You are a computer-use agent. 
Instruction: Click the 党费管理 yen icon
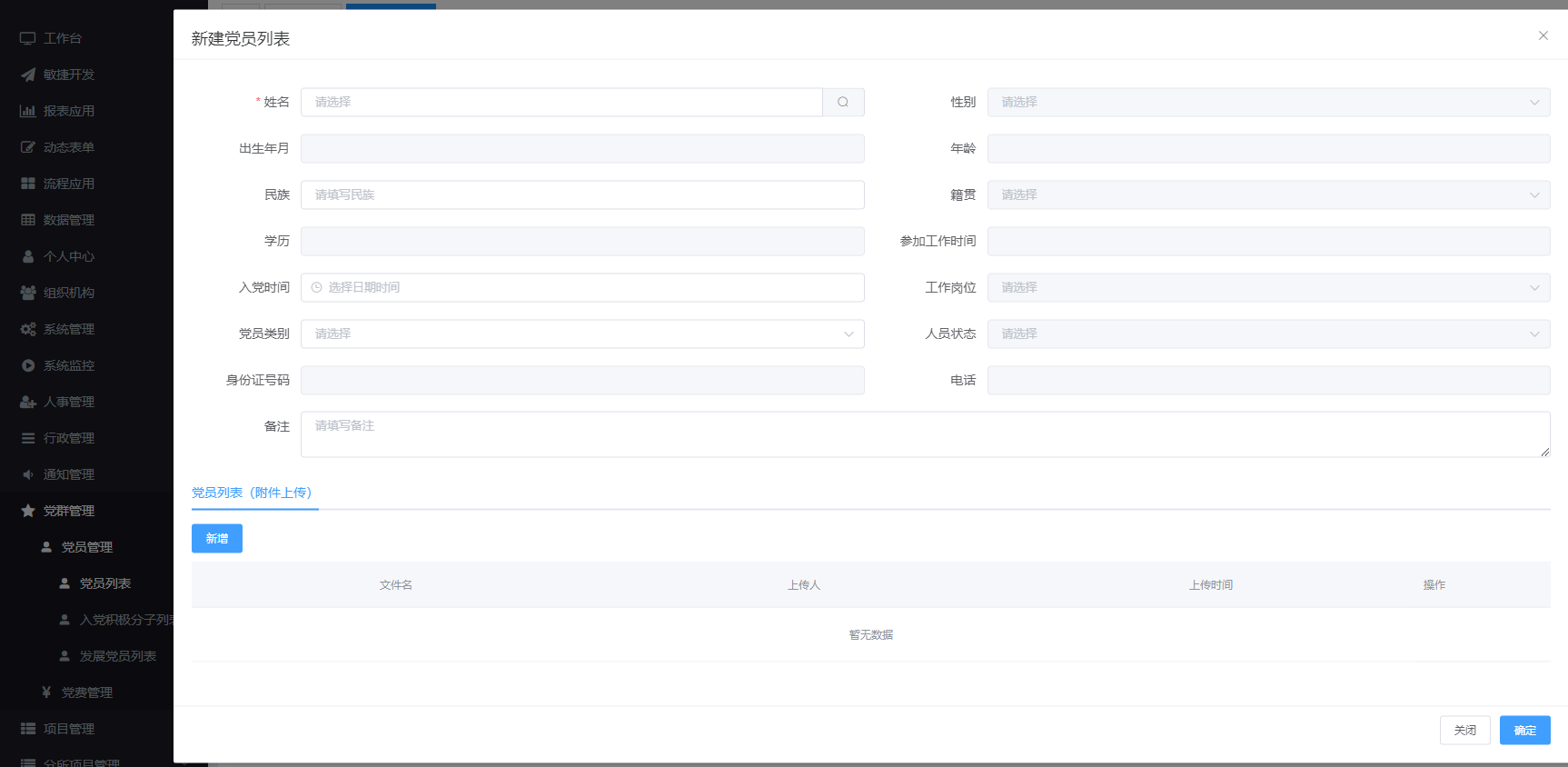click(x=46, y=692)
